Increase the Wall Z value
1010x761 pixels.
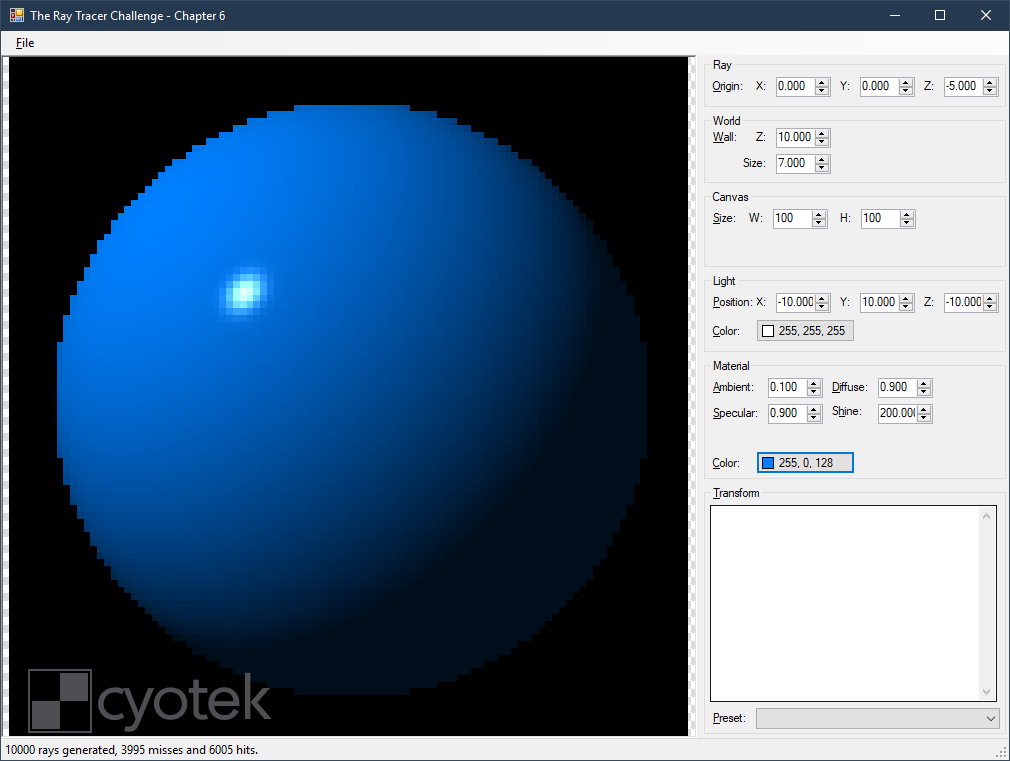(x=822, y=133)
